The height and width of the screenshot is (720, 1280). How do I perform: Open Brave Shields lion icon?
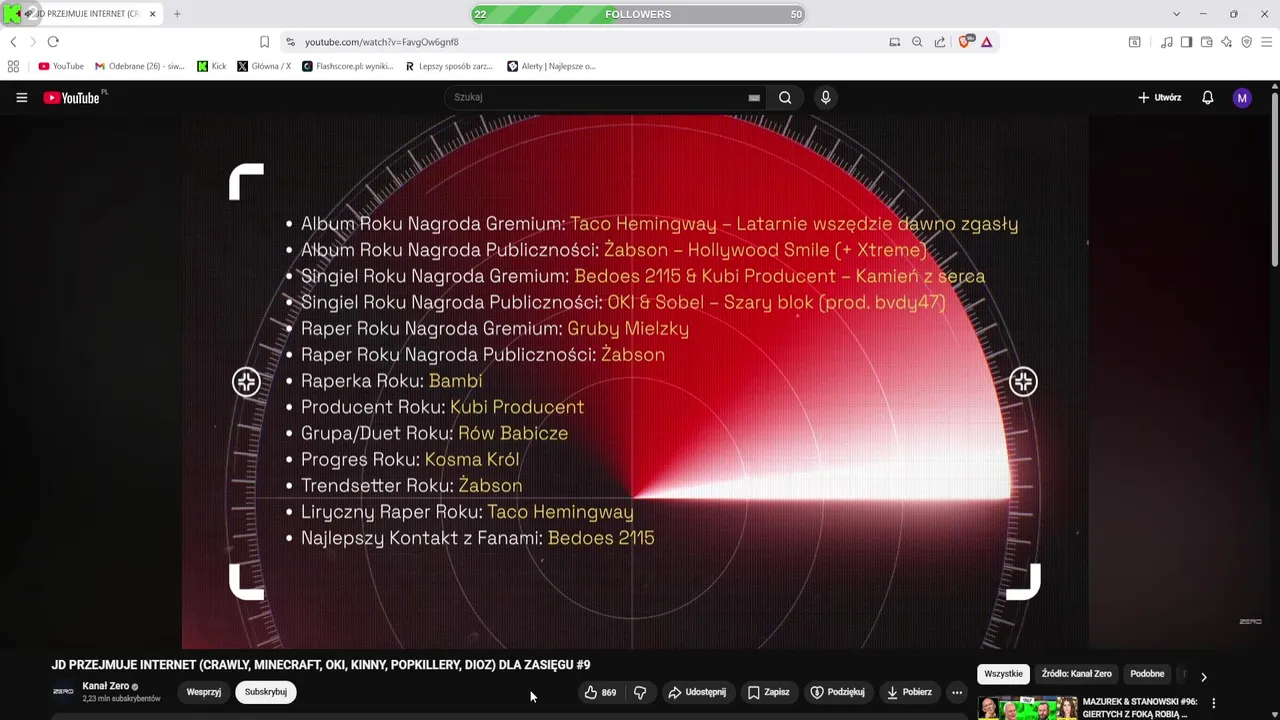965,42
